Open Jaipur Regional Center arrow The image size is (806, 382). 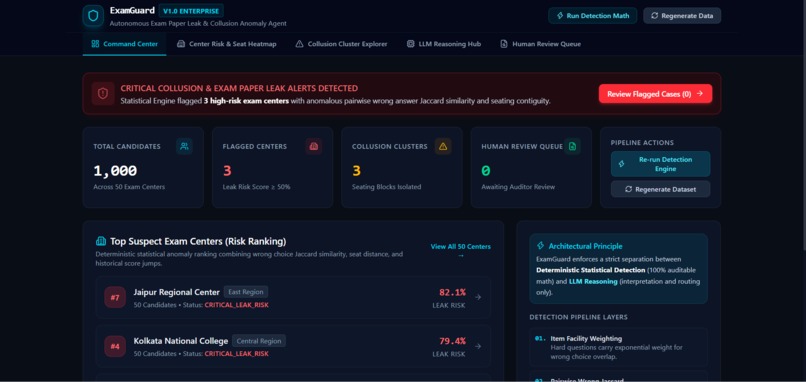[478, 297]
